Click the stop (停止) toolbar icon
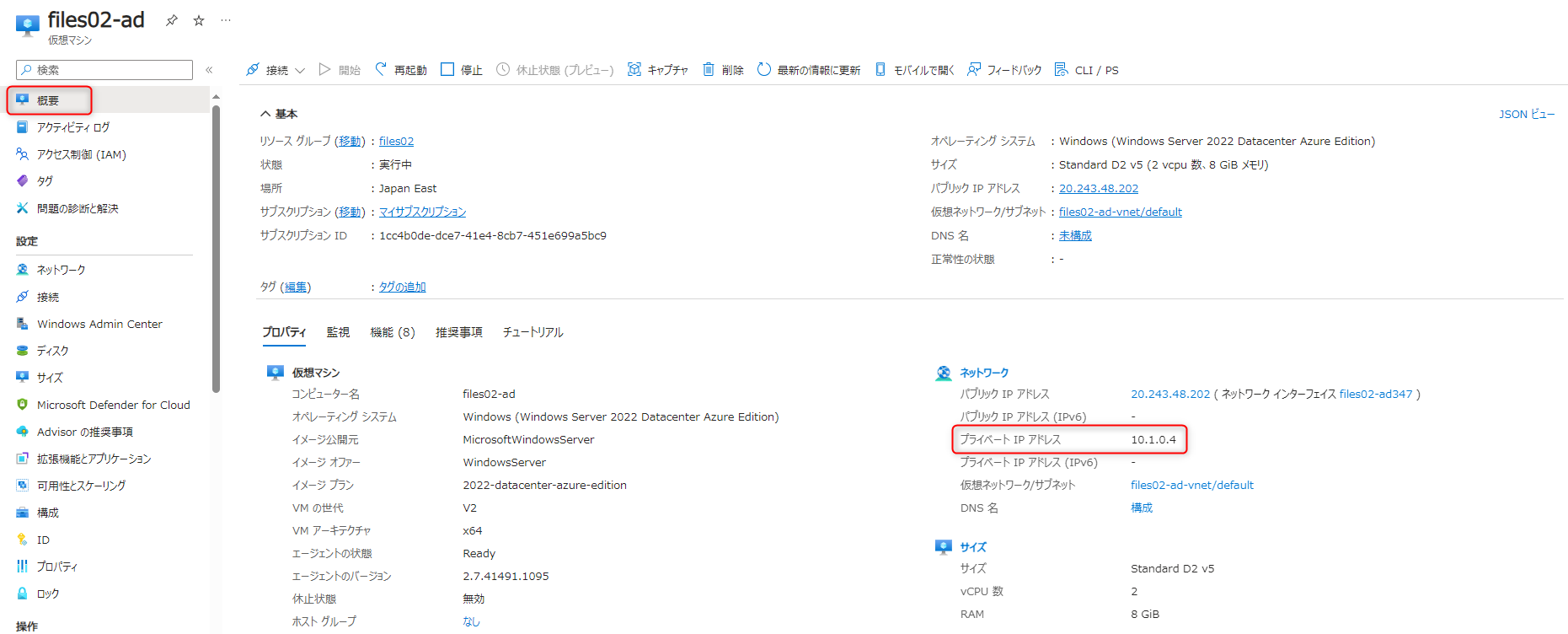The image size is (1568, 634). click(x=447, y=69)
